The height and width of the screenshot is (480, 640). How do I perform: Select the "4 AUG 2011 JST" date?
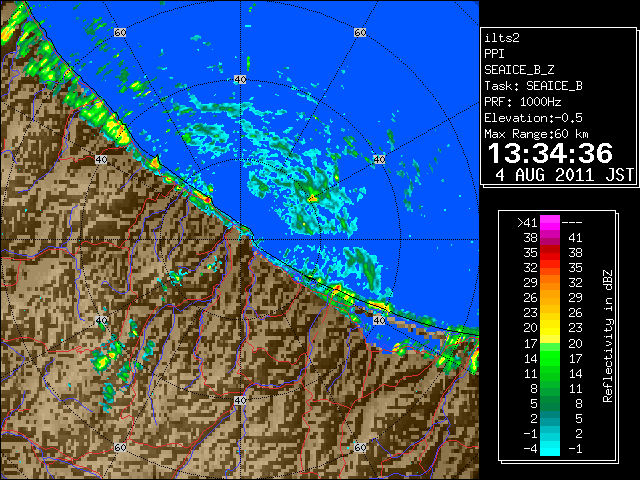564,175
